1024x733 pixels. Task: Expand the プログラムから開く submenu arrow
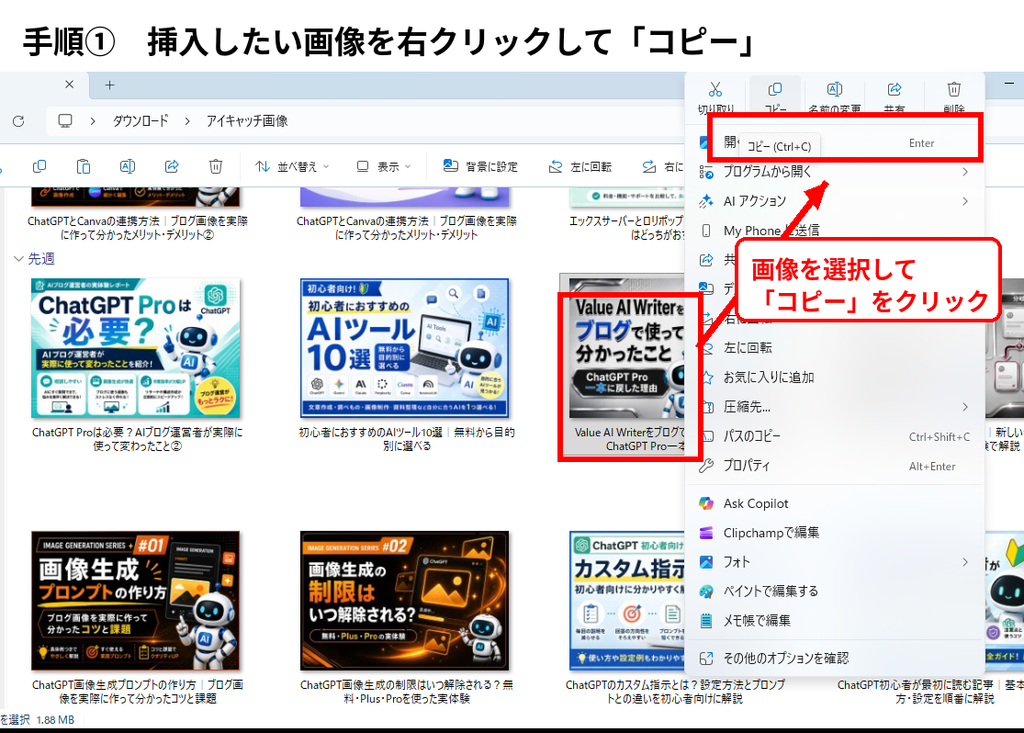click(965, 172)
